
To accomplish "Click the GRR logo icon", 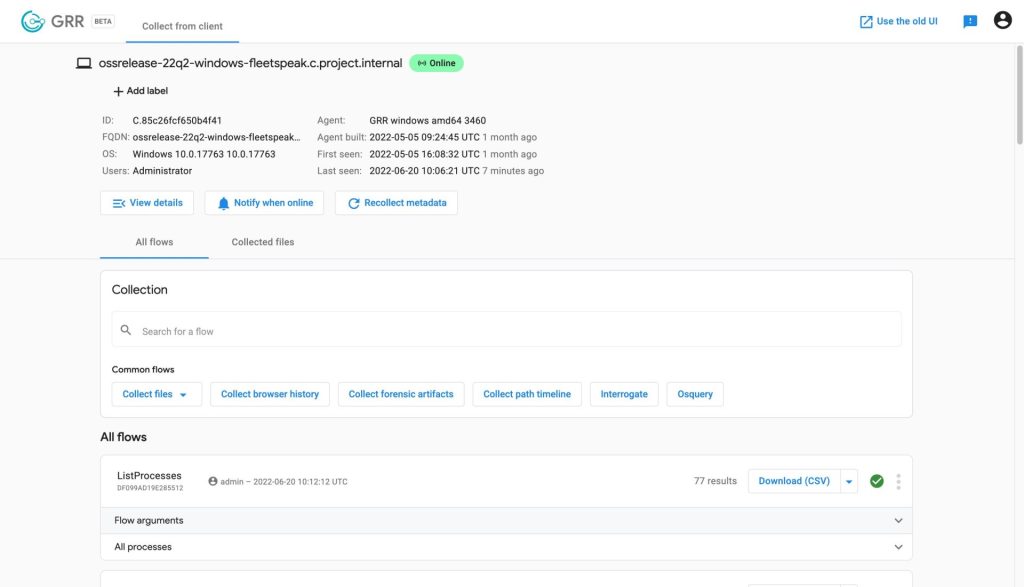I will click(x=33, y=21).
